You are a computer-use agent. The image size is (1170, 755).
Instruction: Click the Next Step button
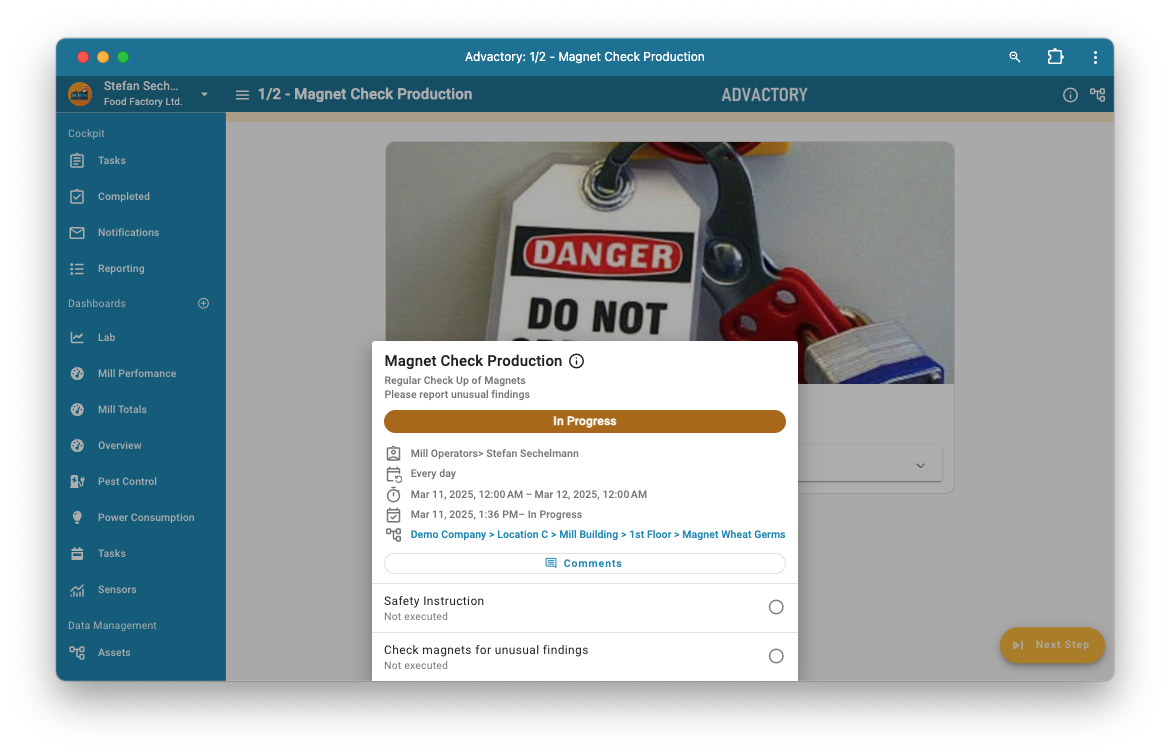(1052, 645)
